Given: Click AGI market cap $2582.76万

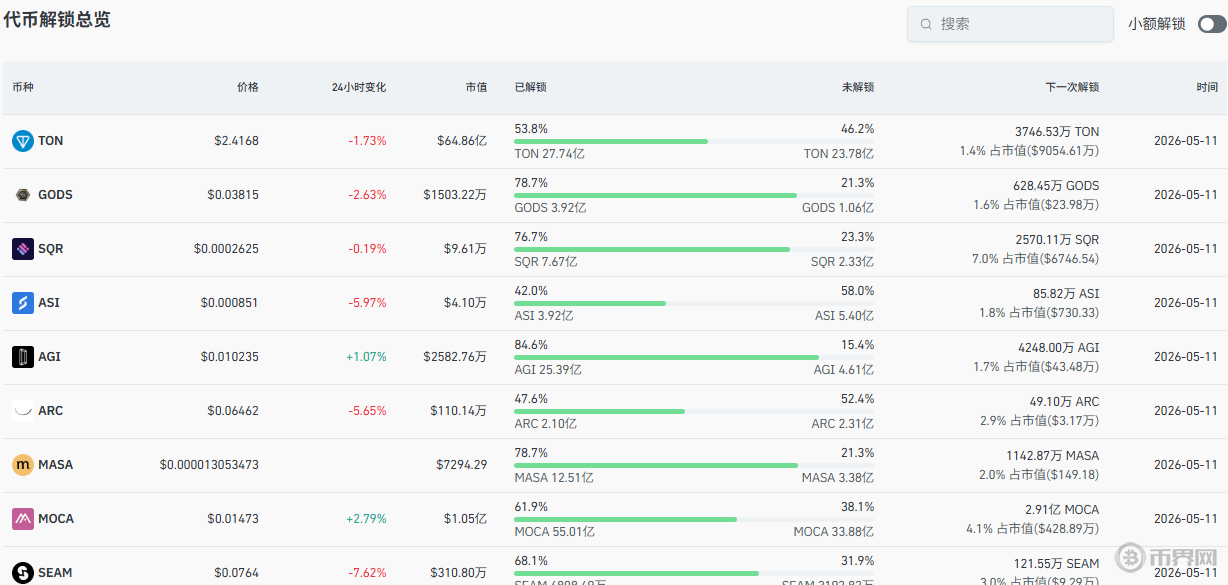Looking at the screenshot, I should click(455, 357).
